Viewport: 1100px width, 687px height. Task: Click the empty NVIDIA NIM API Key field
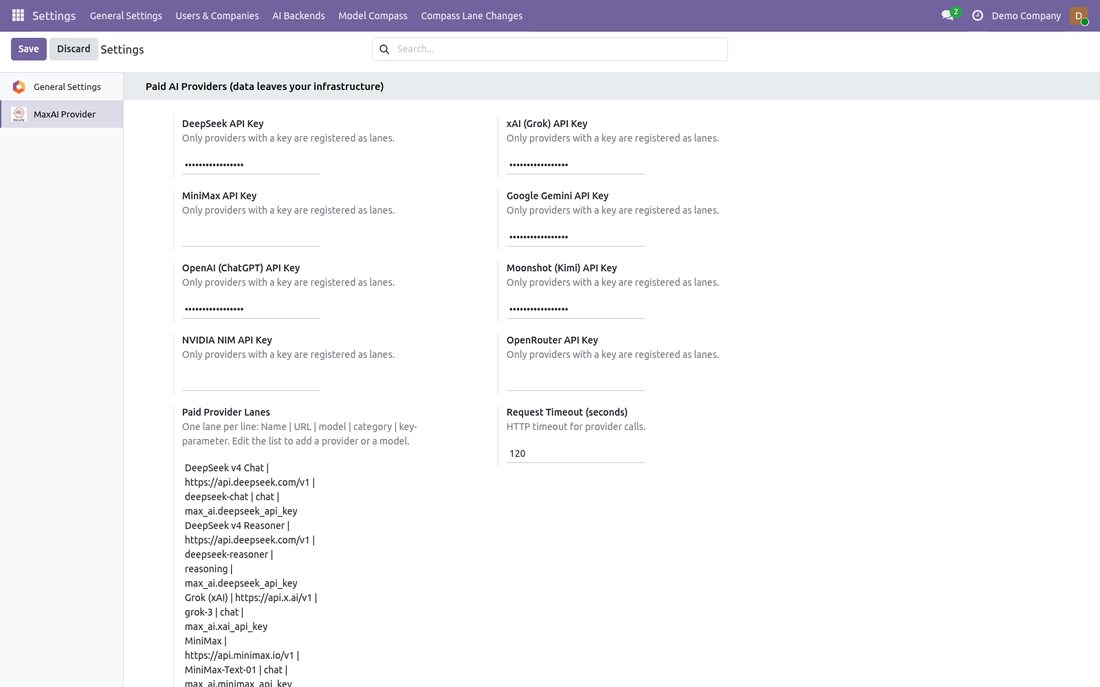(x=250, y=382)
